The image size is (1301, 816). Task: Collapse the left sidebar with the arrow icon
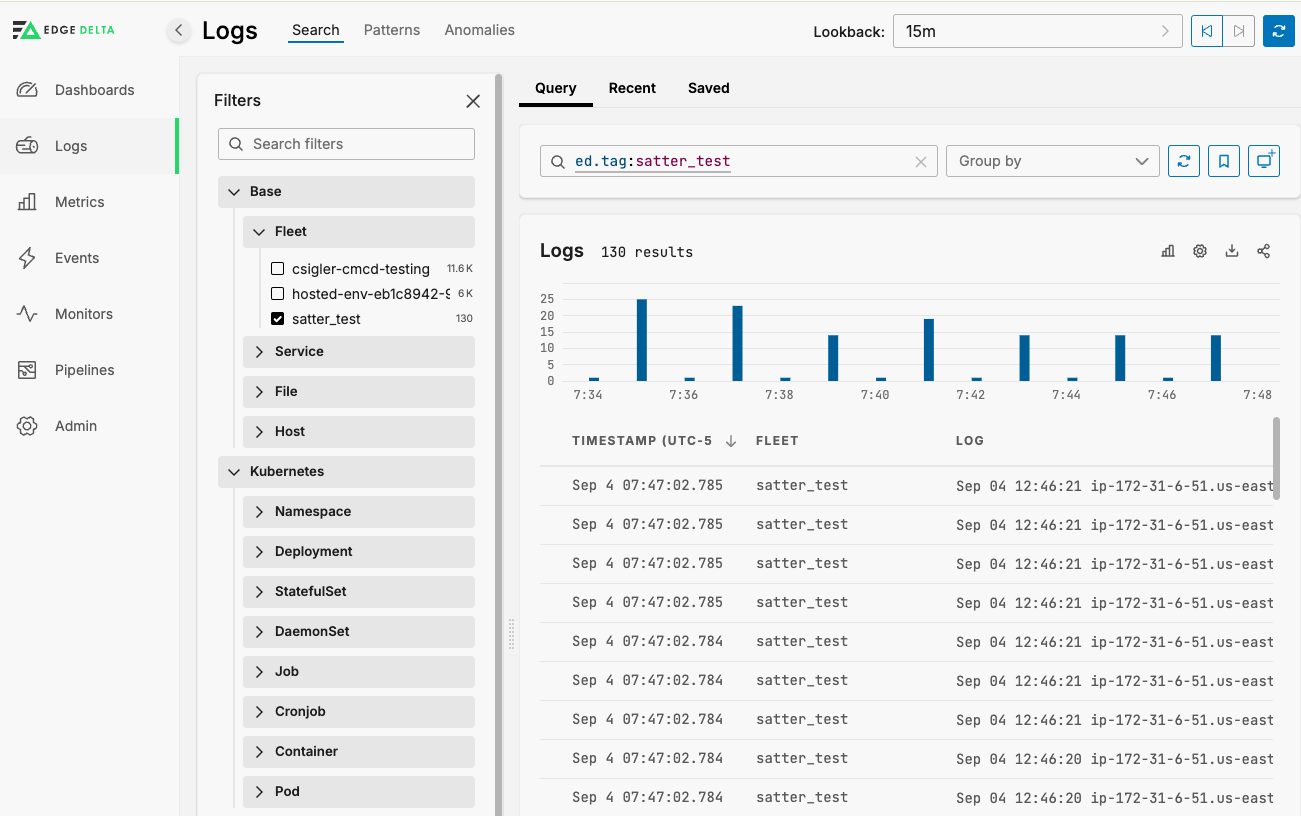(x=178, y=31)
